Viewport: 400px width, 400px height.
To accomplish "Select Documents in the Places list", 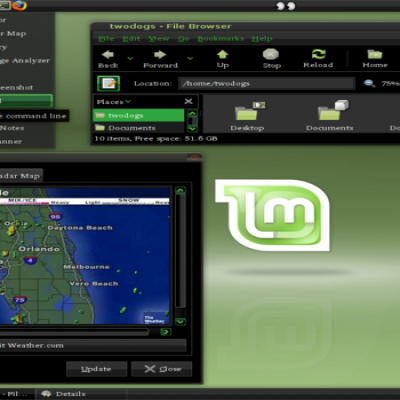I will (138, 128).
